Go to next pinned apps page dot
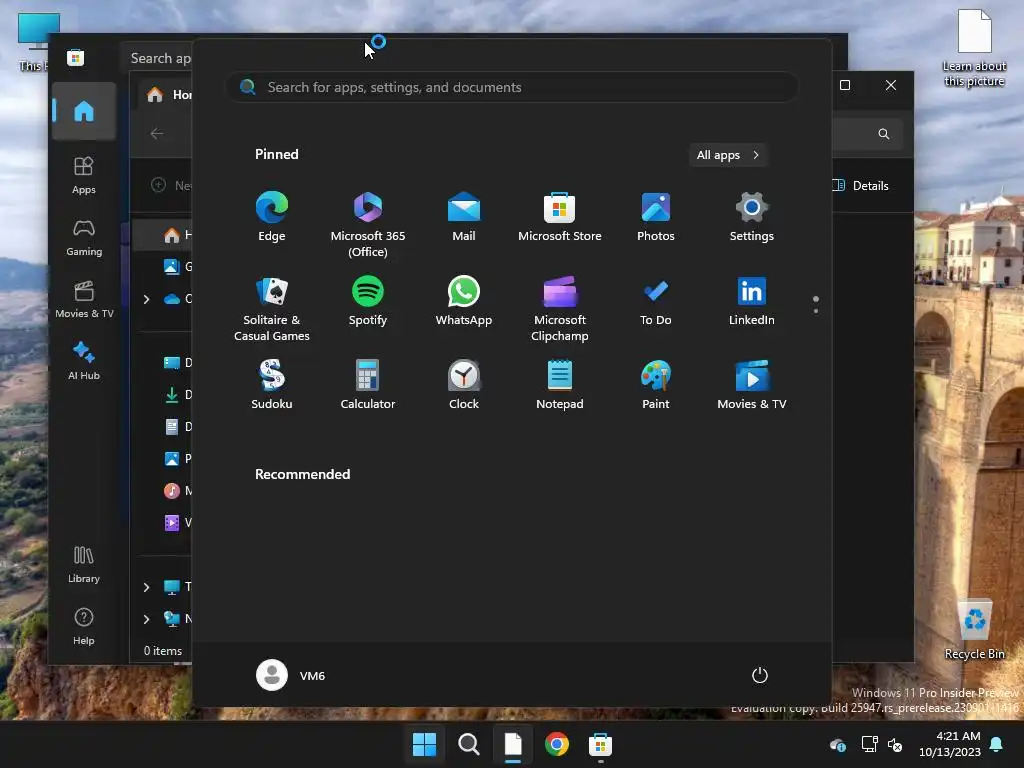 pyautogui.click(x=816, y=311)
